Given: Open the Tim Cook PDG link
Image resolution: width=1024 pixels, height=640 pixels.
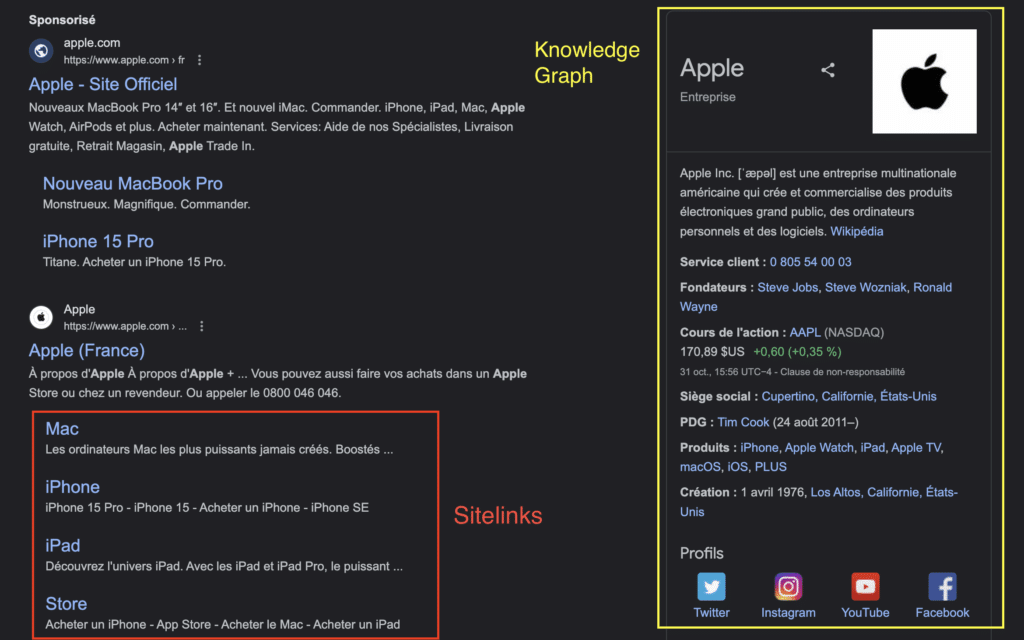Looking at the screenshot, I should [x=743, y=423].
